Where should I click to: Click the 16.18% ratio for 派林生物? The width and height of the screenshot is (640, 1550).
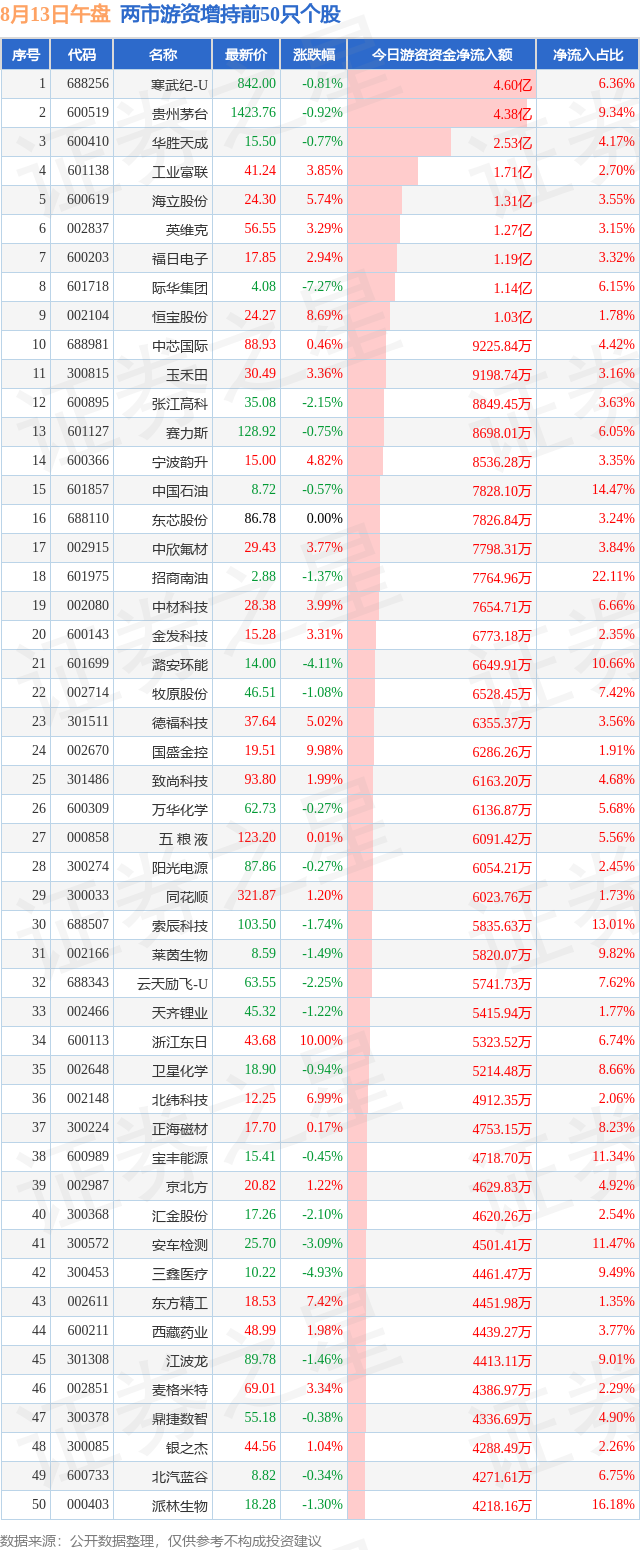[x=613, y=1505]
